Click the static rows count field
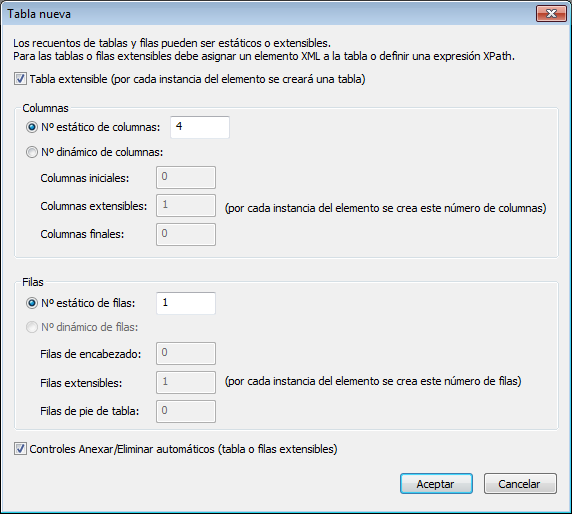Viewport: 572px width, 514px height. click(x=186, y=303)
